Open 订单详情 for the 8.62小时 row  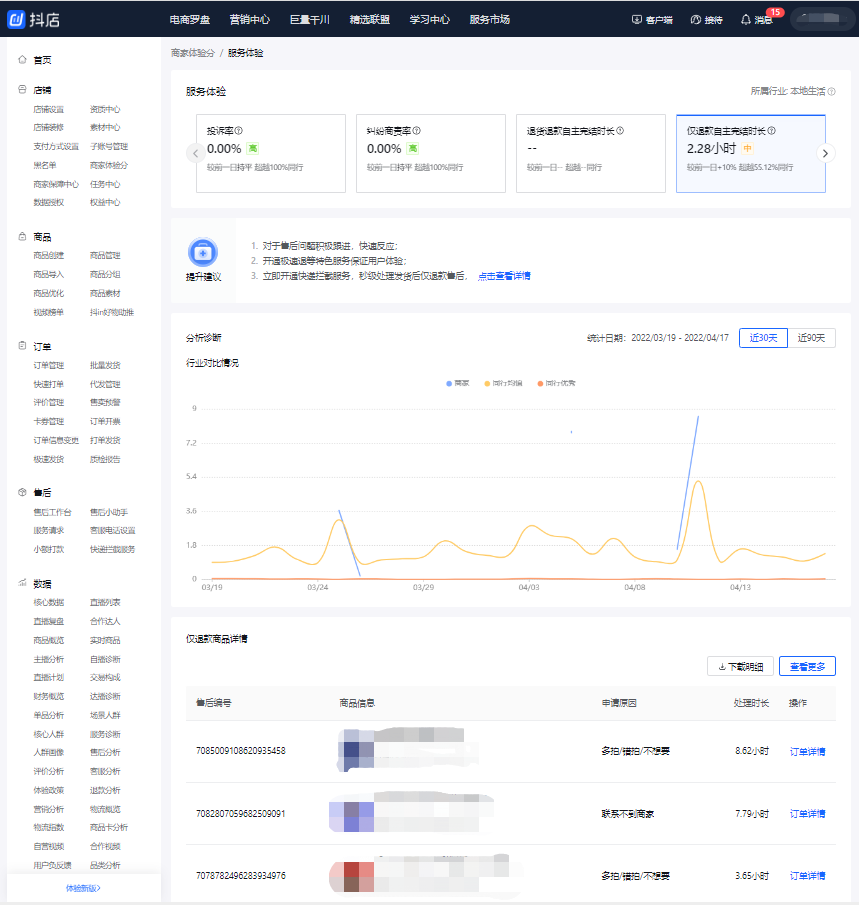pos(807,751)
